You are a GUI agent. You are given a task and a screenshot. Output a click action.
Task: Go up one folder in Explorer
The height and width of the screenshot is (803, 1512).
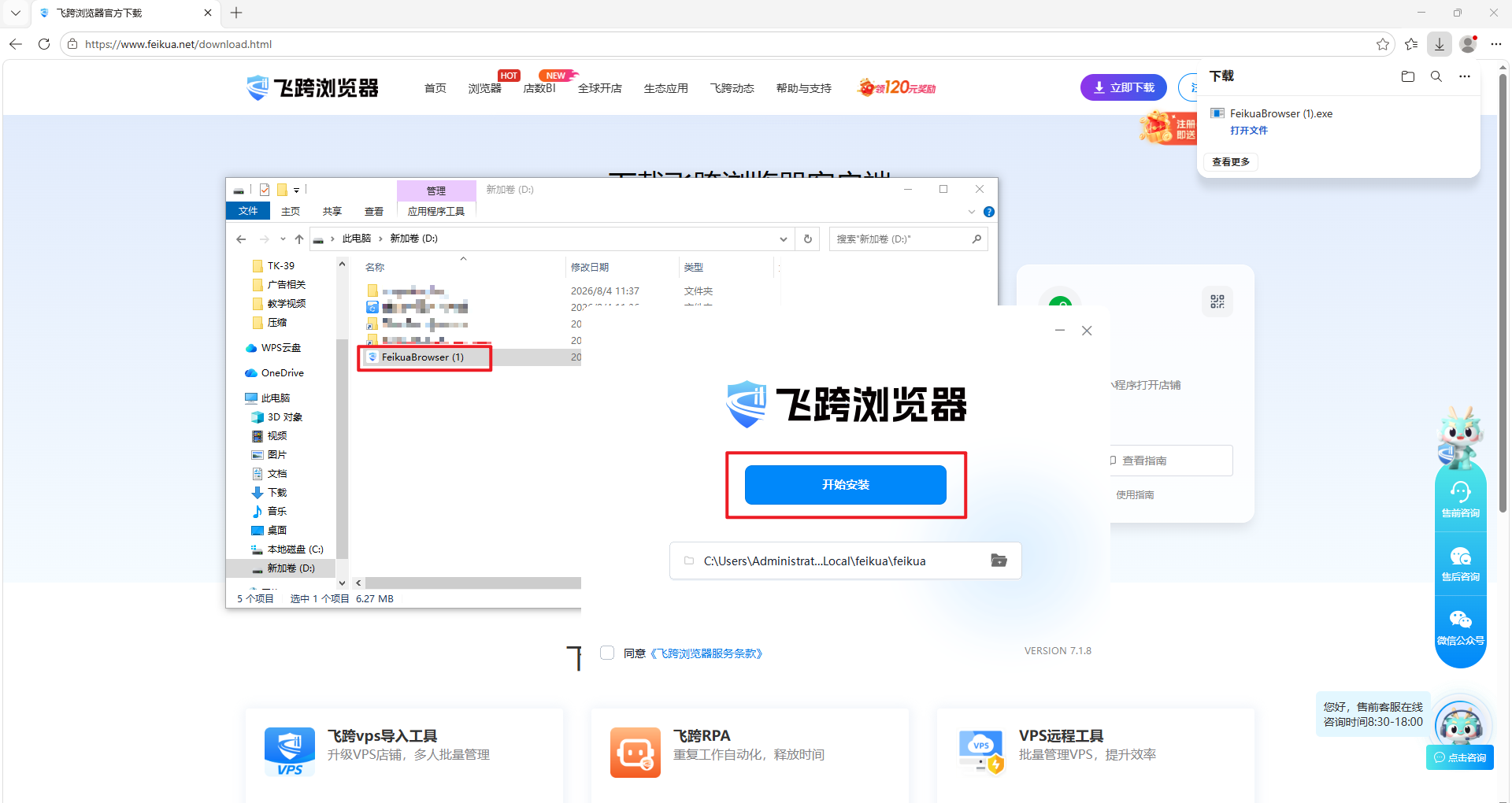299,239
